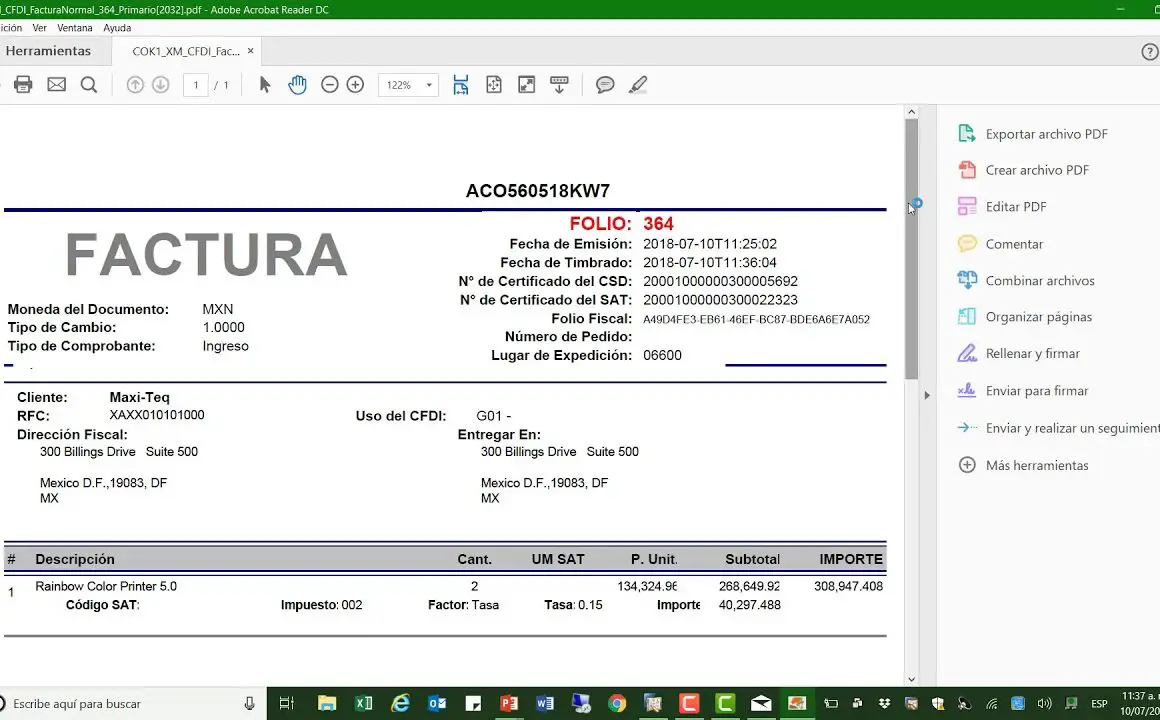1160x720 pixels.
Task: Open File Explorer from the taskbar
Action: tap(326, 704)
